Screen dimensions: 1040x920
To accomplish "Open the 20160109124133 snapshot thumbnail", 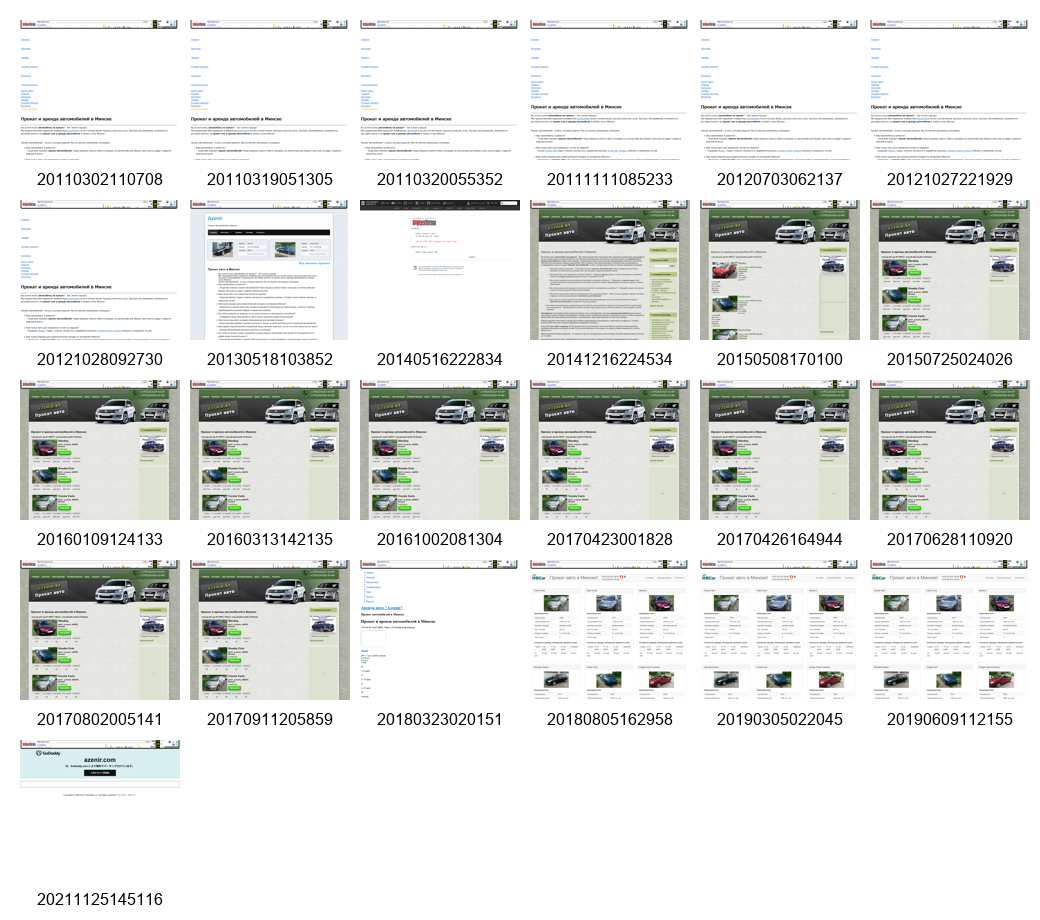I will click(100, 450).
